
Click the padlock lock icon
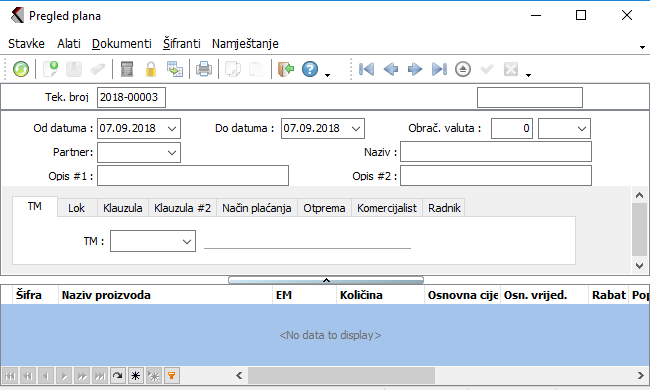[x=151, y=69]
